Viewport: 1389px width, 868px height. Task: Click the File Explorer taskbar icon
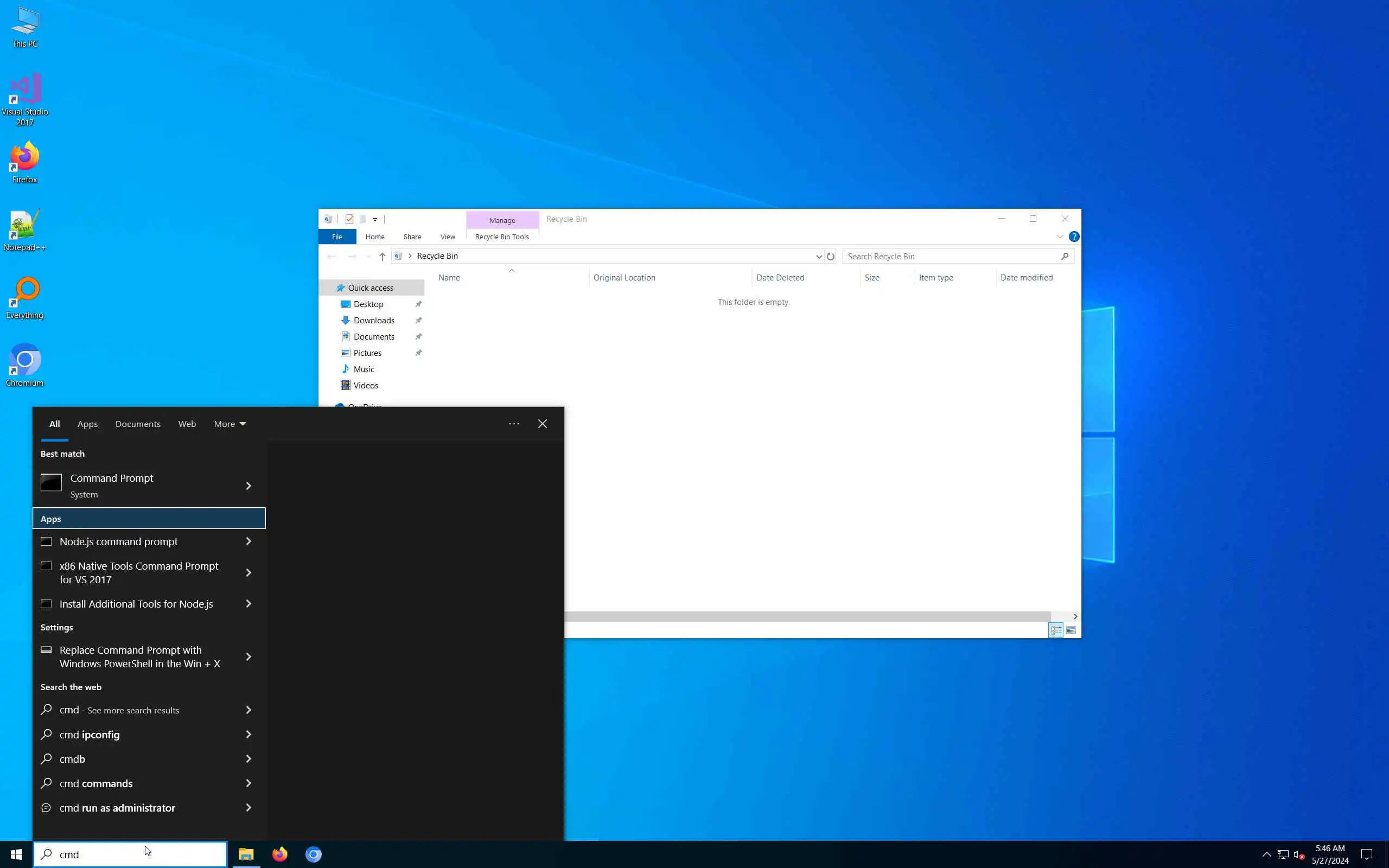click(x=246, y=854)
